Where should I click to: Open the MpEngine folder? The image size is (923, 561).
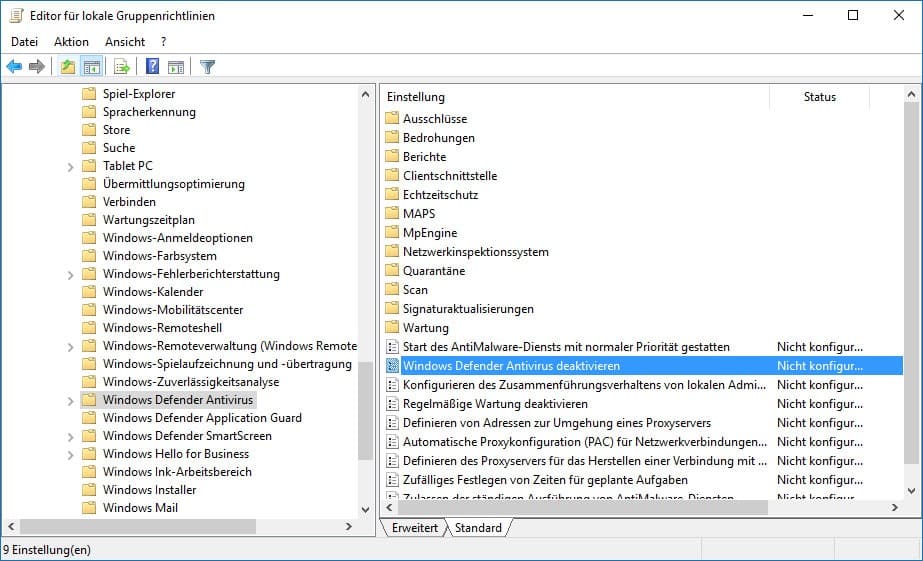pos(430,233)
